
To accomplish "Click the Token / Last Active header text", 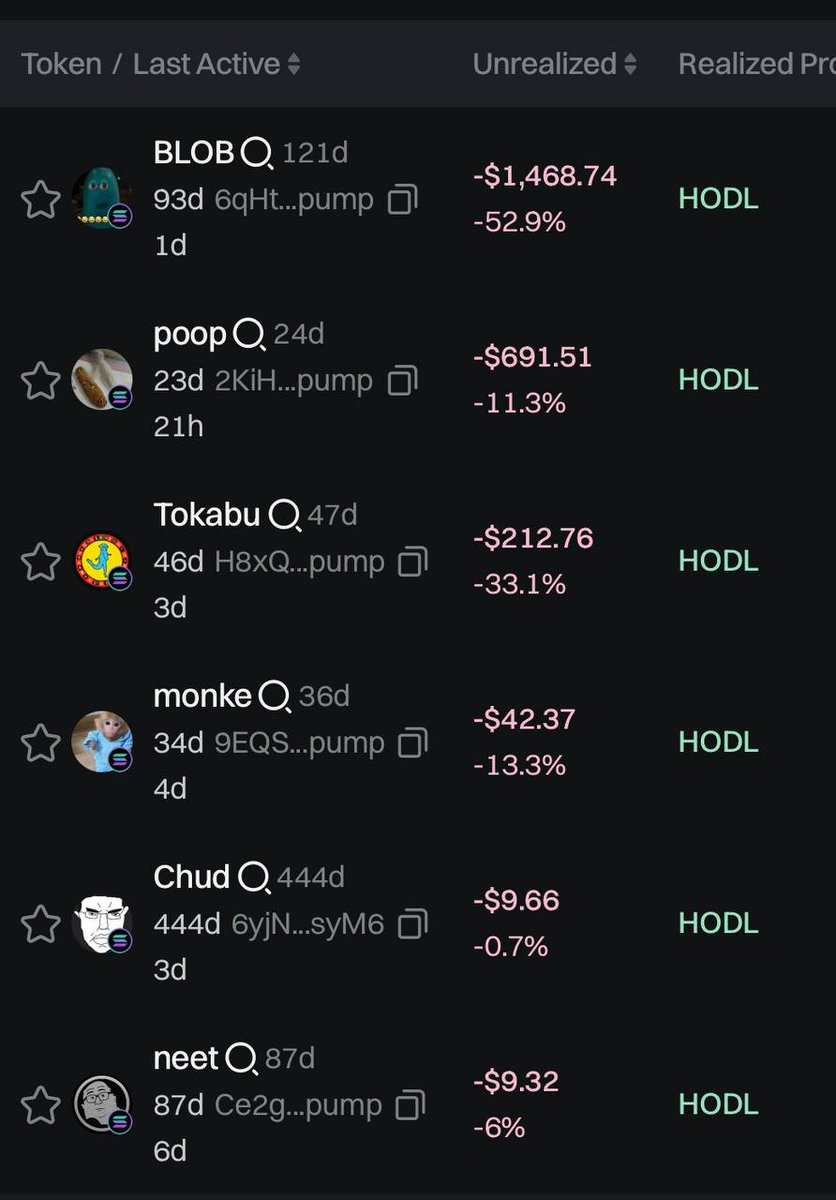I will pyautogui.click(x=150, y=64).
